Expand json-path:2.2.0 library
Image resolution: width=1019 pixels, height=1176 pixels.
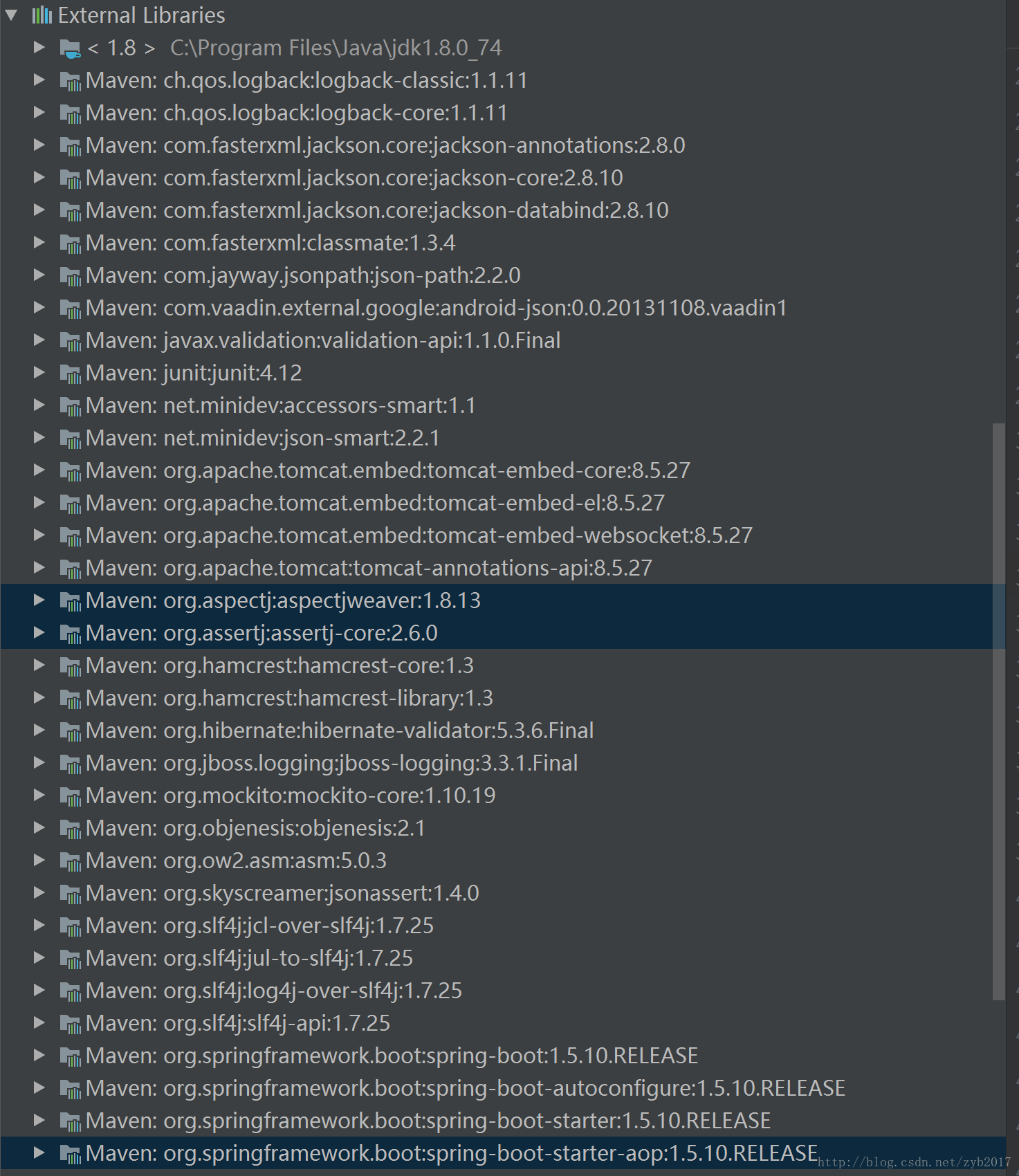pos(39,275)
